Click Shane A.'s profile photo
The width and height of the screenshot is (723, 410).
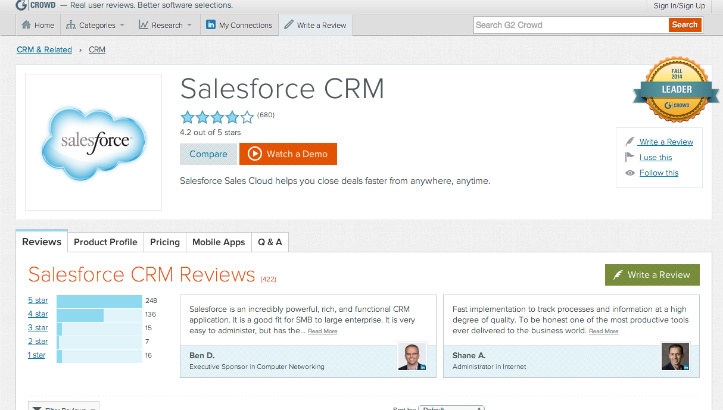tap(676, 357)
